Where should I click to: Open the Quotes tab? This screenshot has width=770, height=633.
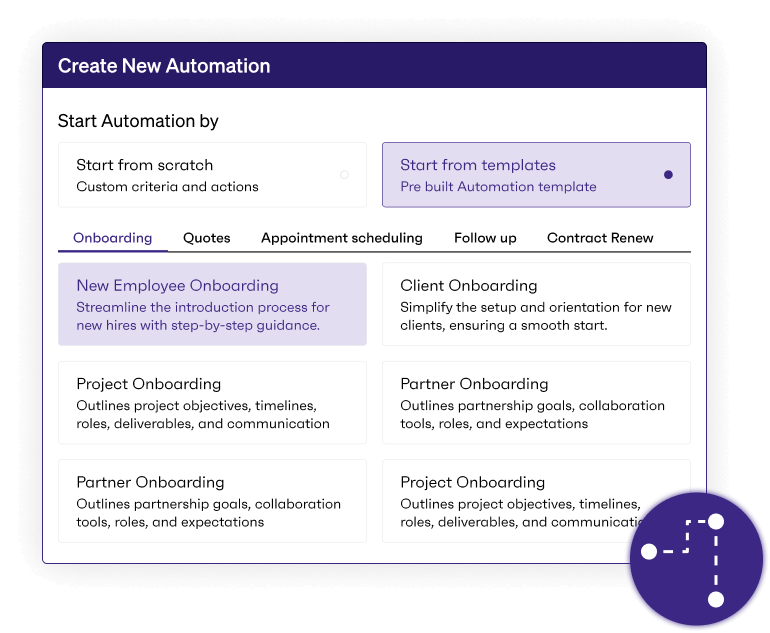pyautogui.click(x=207, y=238)
